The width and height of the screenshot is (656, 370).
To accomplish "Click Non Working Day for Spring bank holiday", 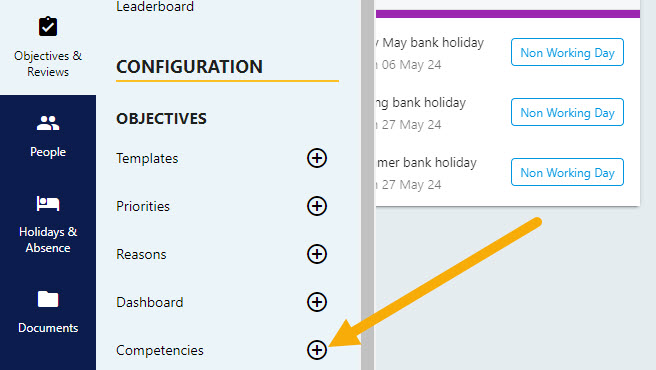I will pyautogui.click(x=567, y=112).
